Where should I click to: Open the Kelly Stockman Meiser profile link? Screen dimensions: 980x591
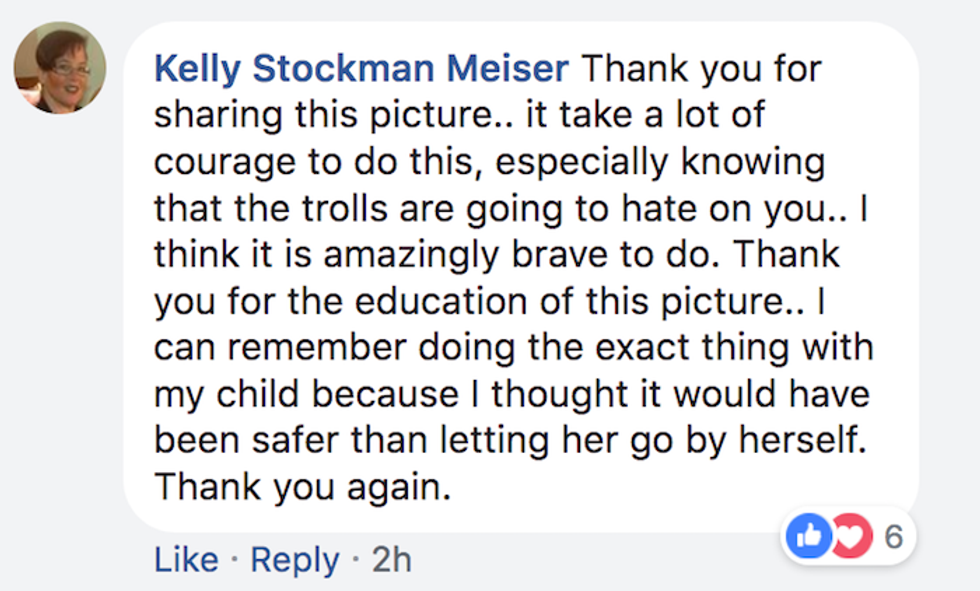pyautogui.click(x=362, y=69)
